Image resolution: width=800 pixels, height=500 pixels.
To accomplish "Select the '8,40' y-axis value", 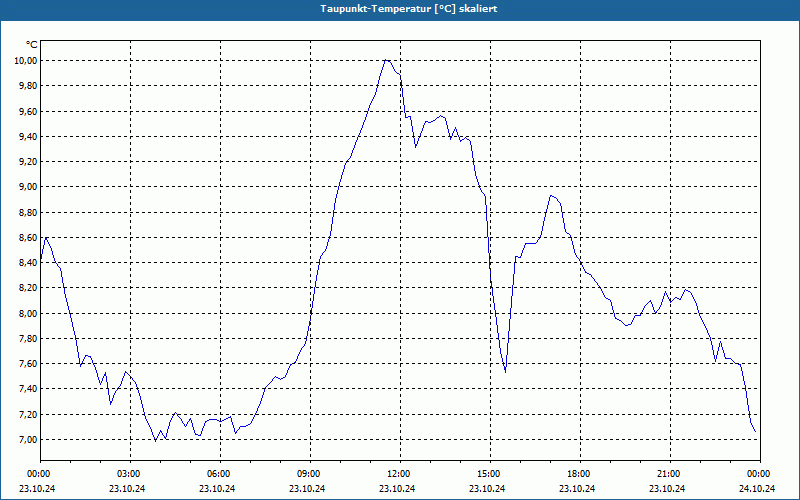I will pyautogui.click(x=29, y=263).
